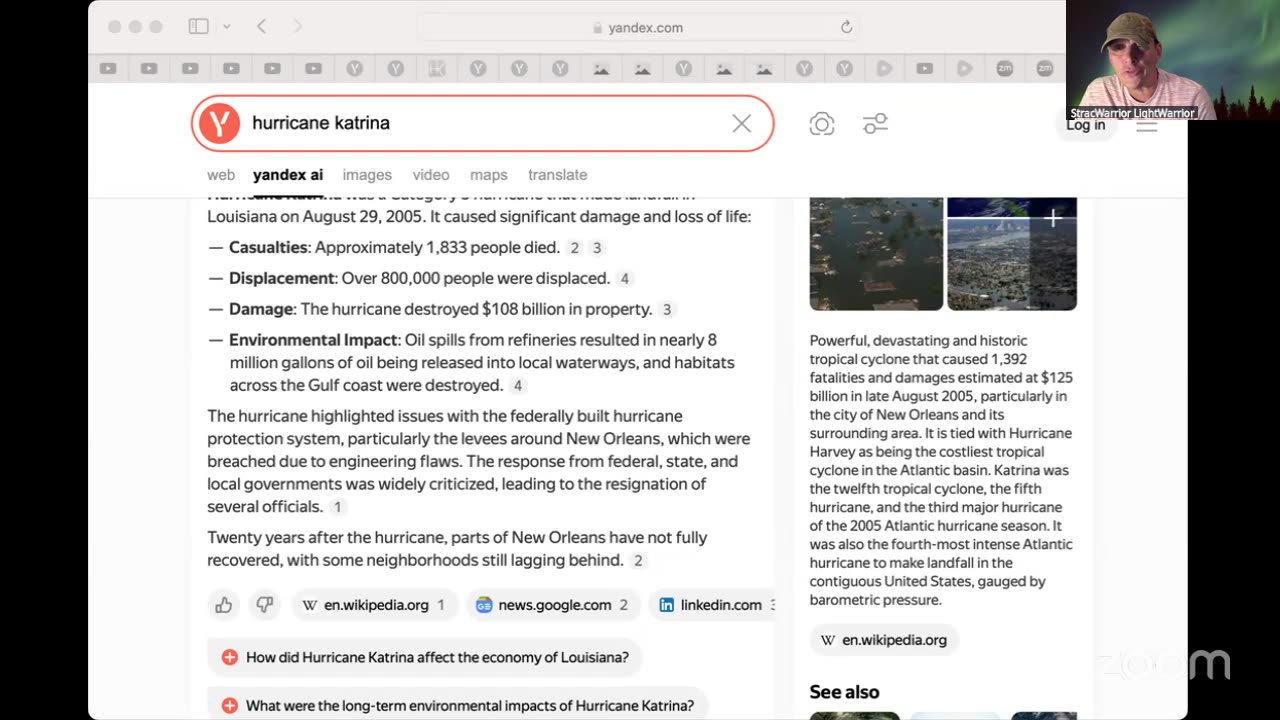The height and width of the screenshot is (720, 1280).
Task: Open camera image search
Action: [822, 124]
